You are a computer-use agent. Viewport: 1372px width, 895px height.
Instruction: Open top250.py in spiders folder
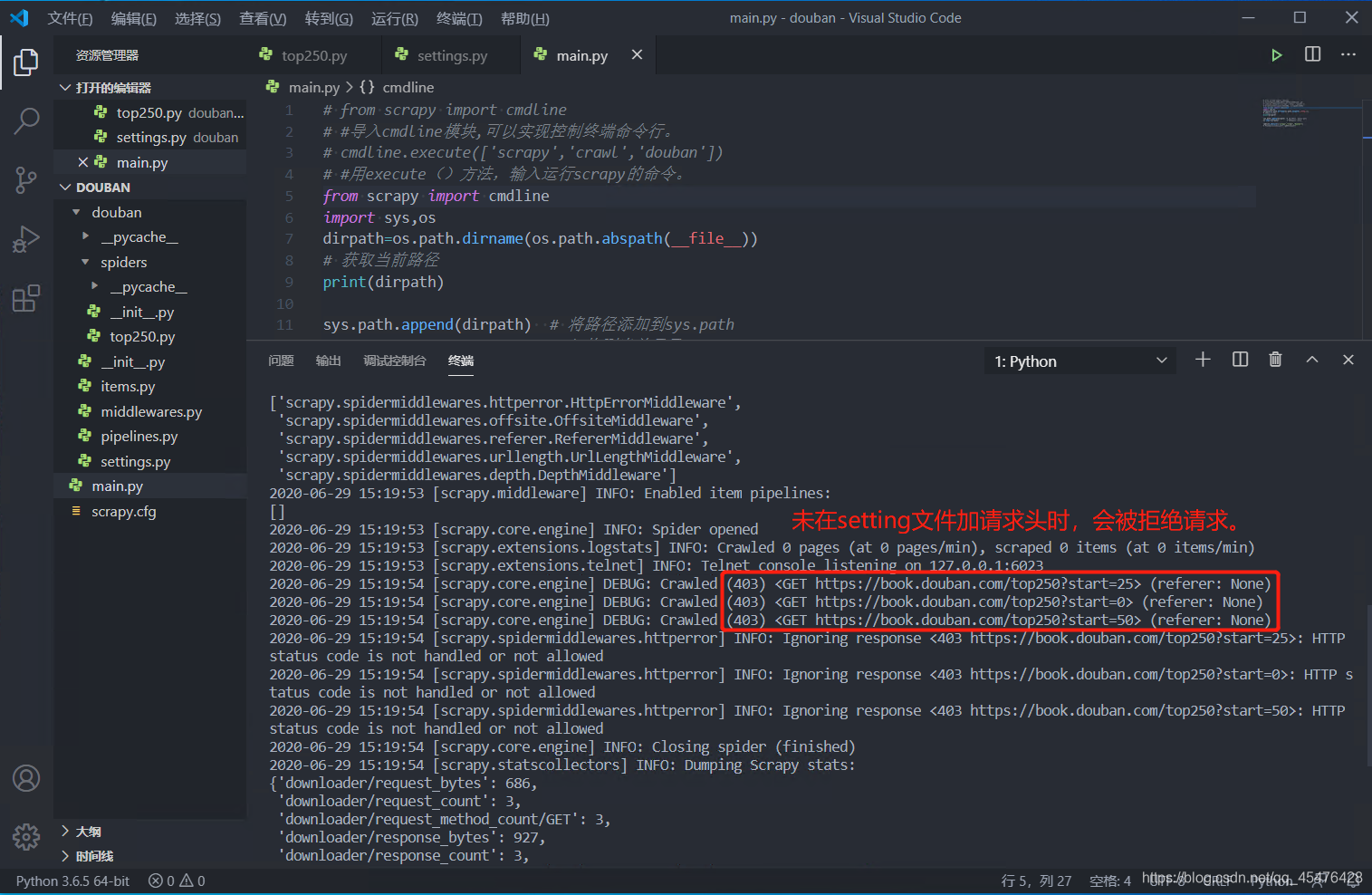point(150,336)
